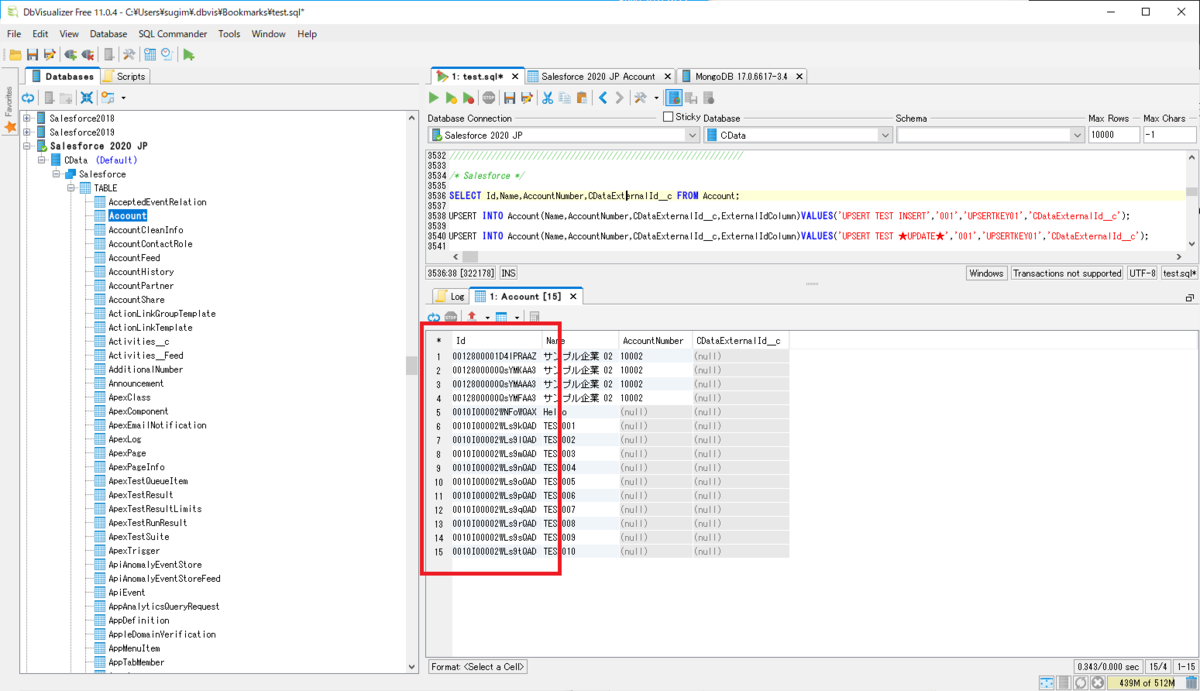Click the Export red arrow icon in result toolbar

click(x=473, y=317)
